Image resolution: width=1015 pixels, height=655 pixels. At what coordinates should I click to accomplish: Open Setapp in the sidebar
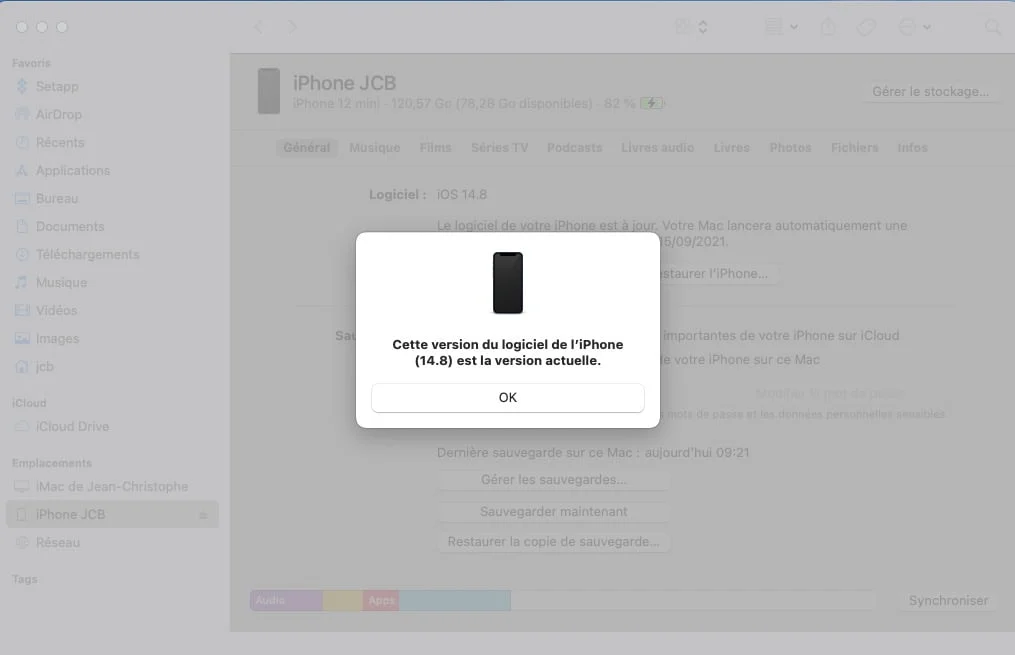[57, 86]
